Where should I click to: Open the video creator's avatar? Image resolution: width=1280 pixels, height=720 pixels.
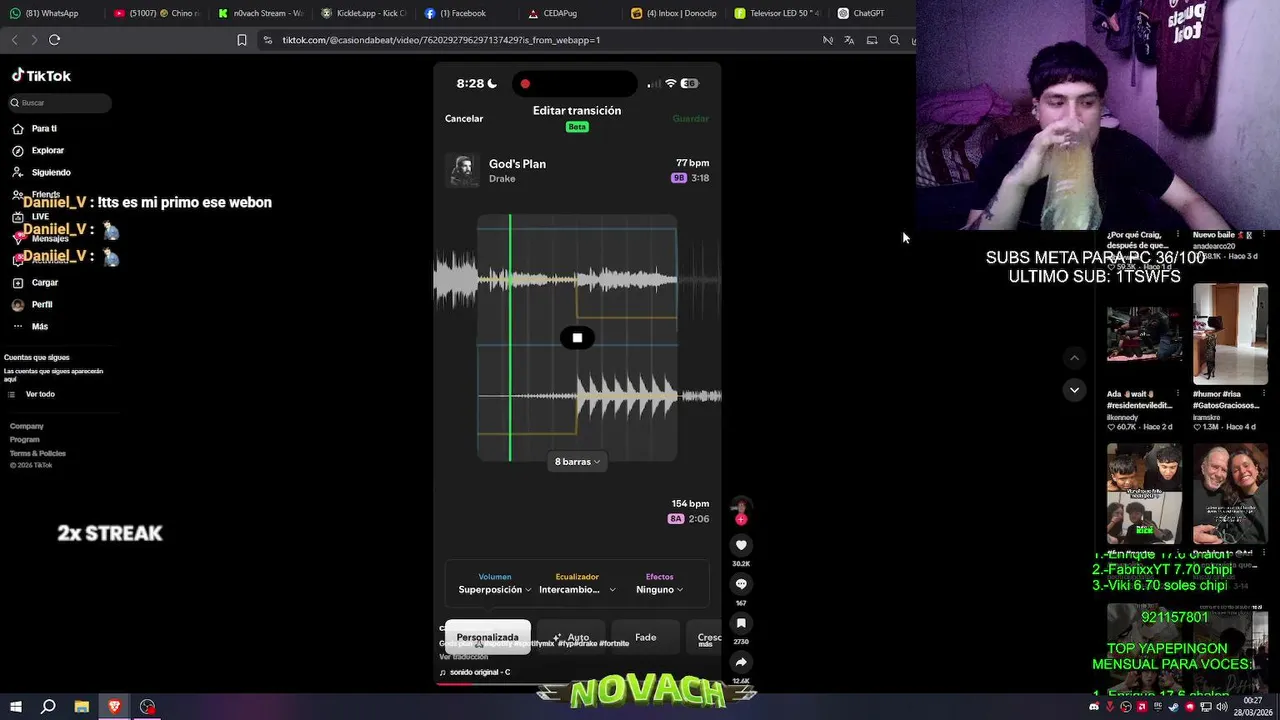click(741, 507)
